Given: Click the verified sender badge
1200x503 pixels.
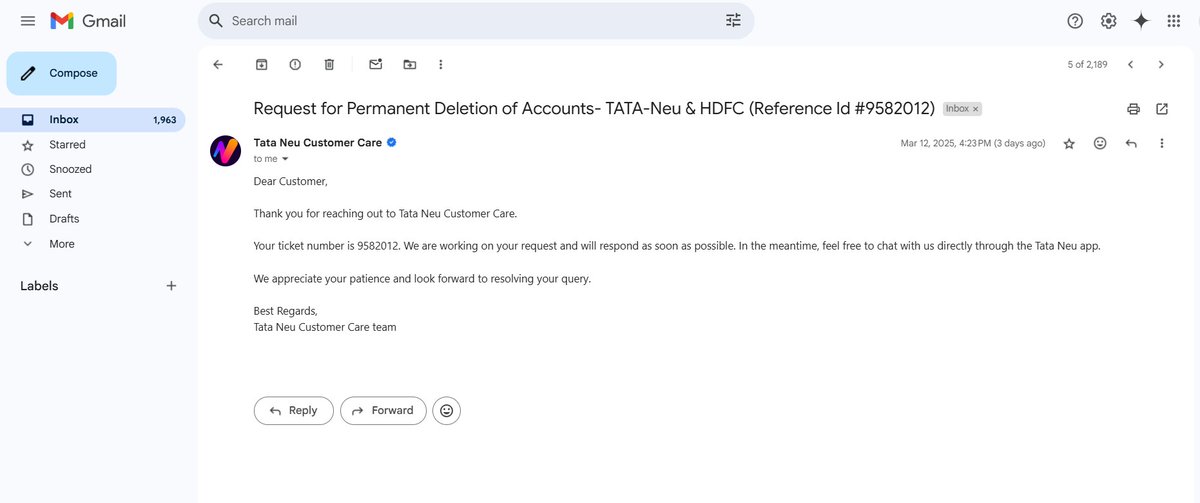Looking at the screenshot, I should pos(392,143).
